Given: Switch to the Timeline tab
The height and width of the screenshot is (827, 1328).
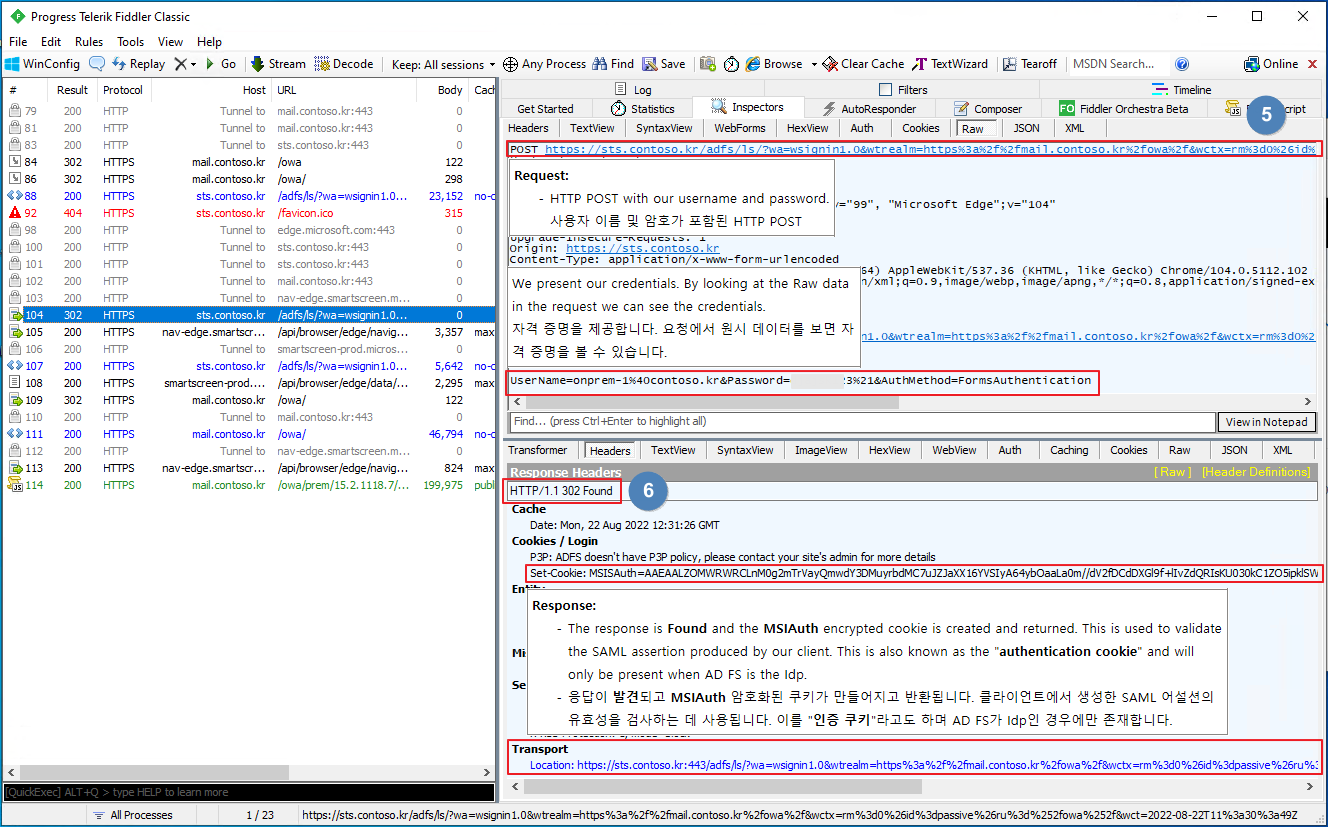Looking at the screenshot, I should pyautogui.click(x=1181, y=90).
